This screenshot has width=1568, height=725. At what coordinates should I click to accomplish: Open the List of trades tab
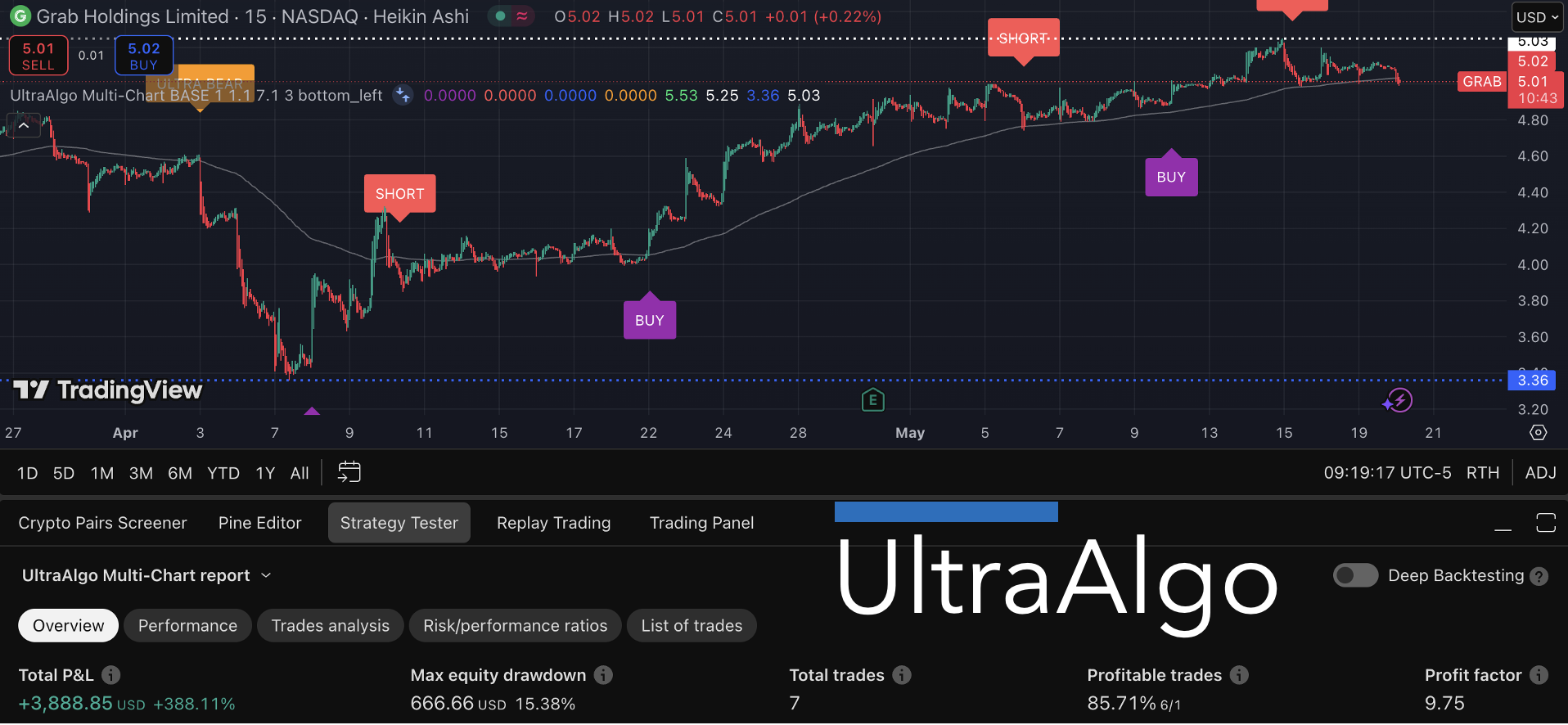click(x=692, y=626)
